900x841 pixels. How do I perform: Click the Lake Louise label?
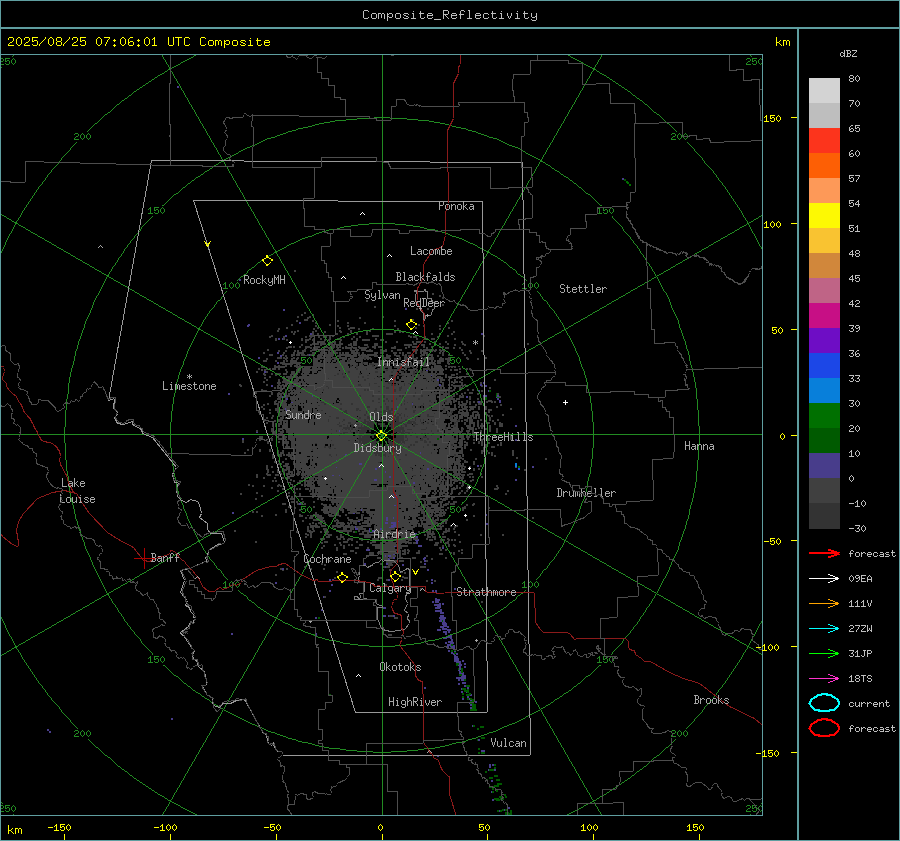tap(77, 491)
